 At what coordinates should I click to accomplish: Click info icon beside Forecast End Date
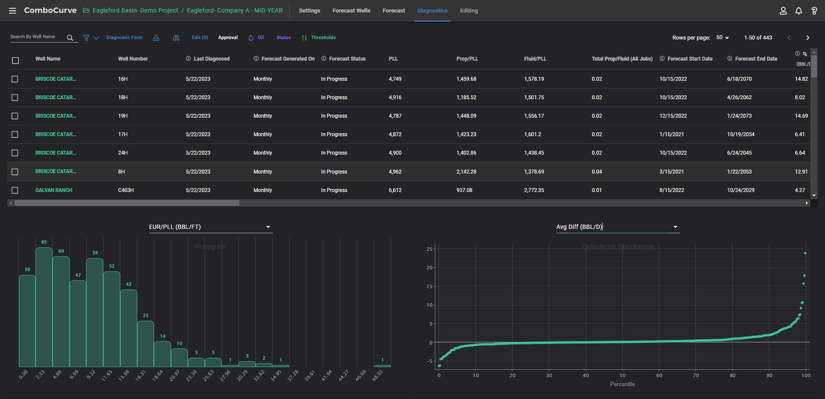(730, 59)
